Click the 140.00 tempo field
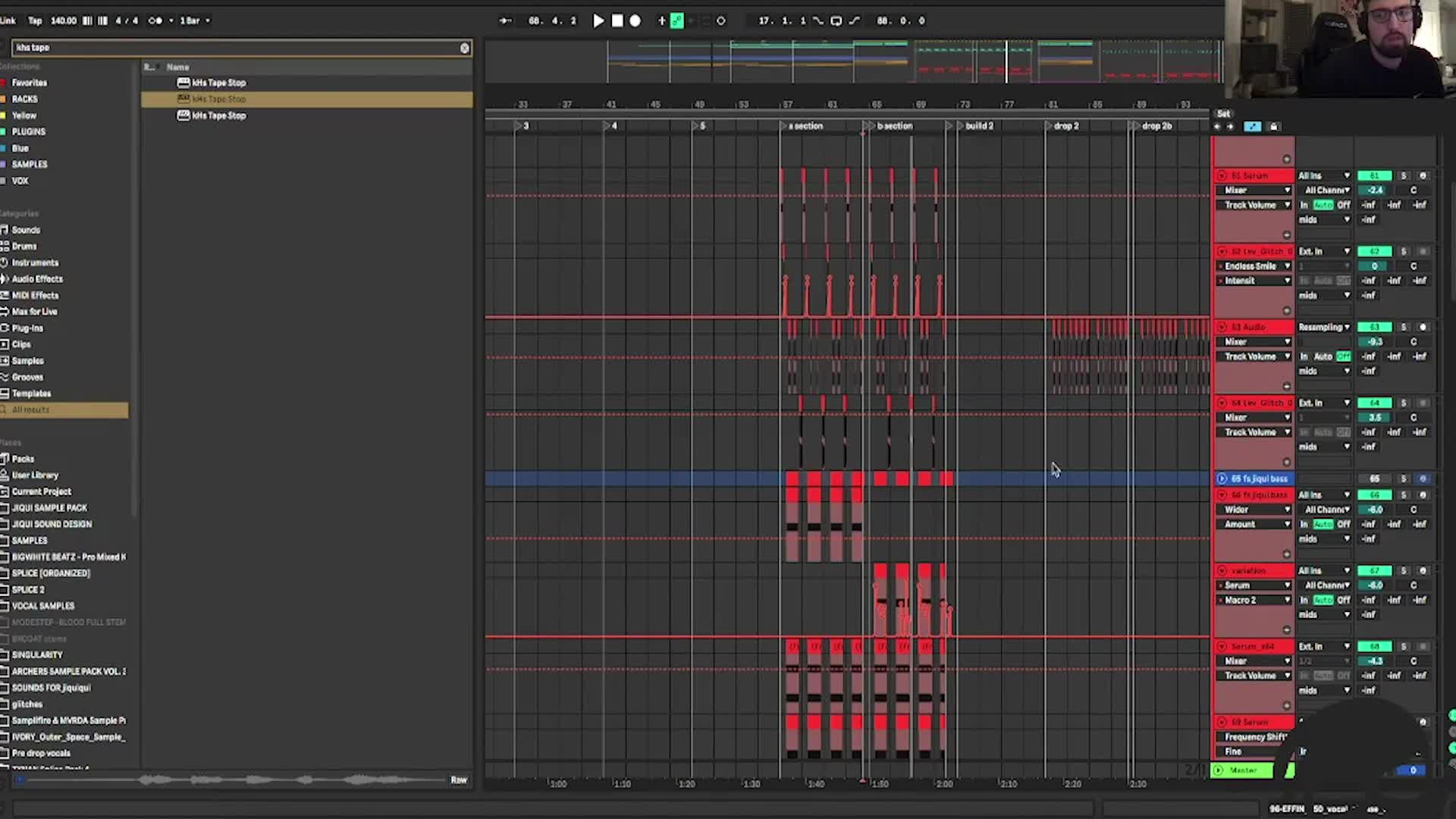1456x819 pixels. tap(64, 21)
